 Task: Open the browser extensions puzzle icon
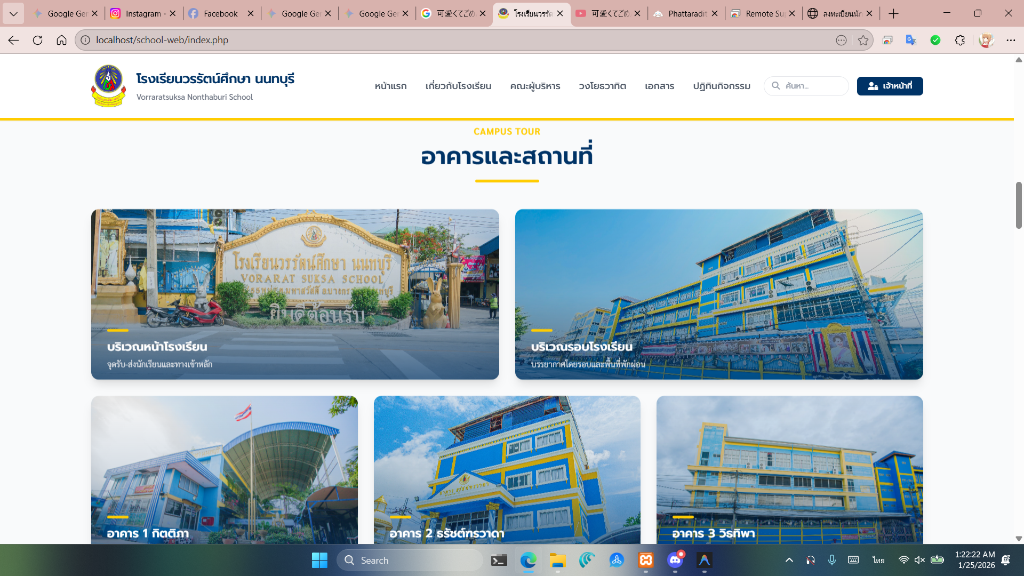960,42
